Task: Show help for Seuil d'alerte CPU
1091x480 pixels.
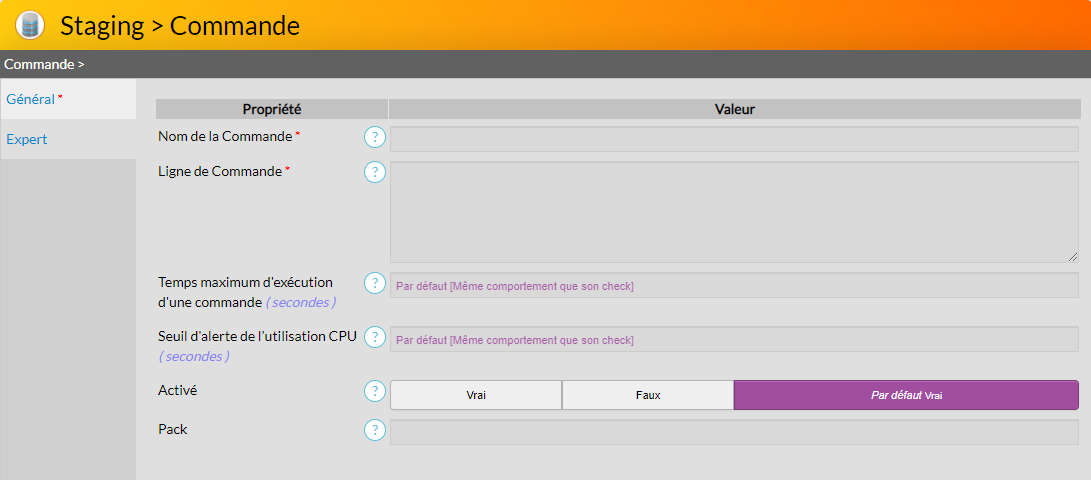Action: [374, 337]
